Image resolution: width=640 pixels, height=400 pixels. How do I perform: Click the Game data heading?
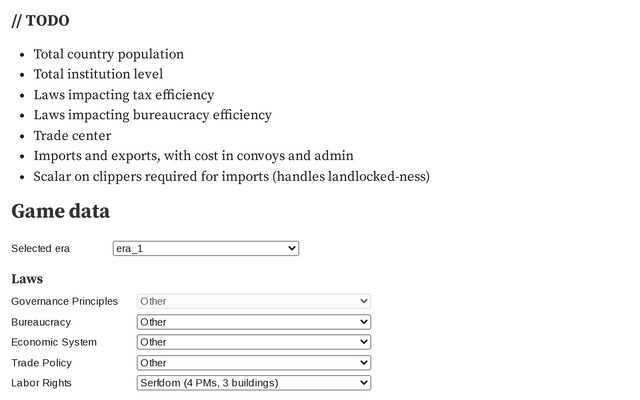click(60, 211)
